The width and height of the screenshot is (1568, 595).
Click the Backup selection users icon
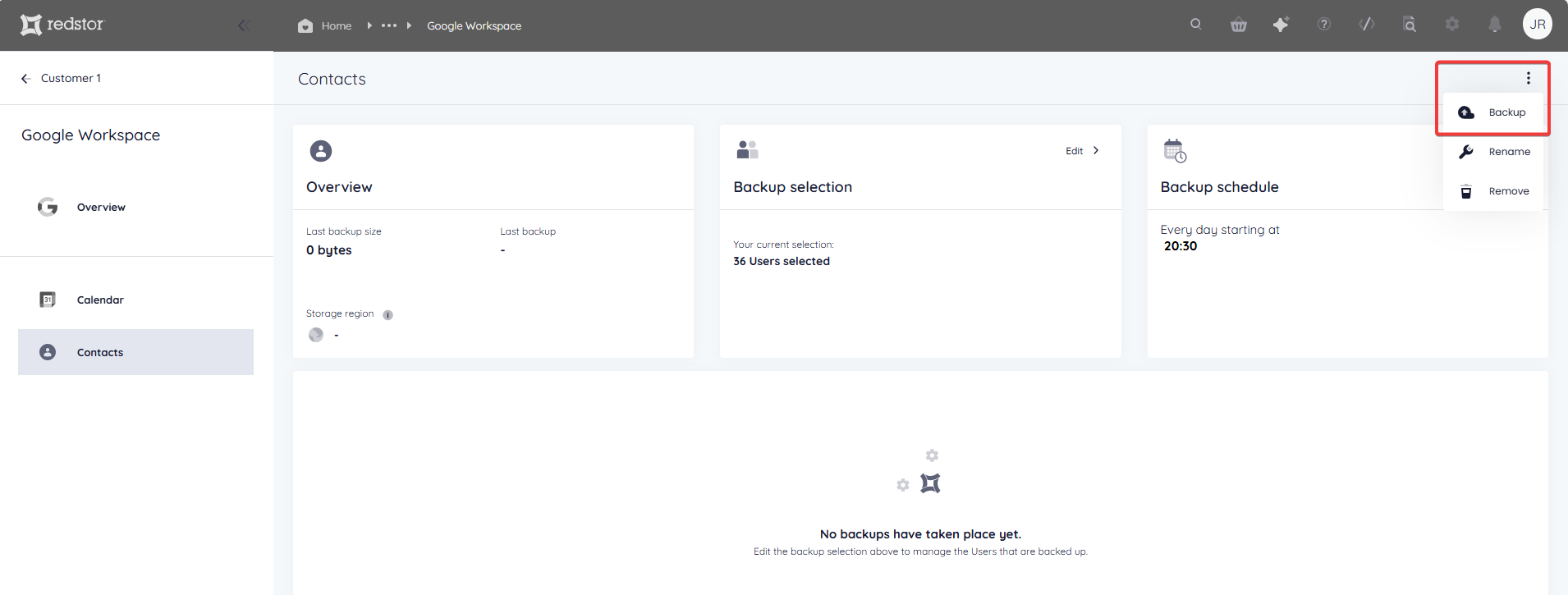point(747,149)
